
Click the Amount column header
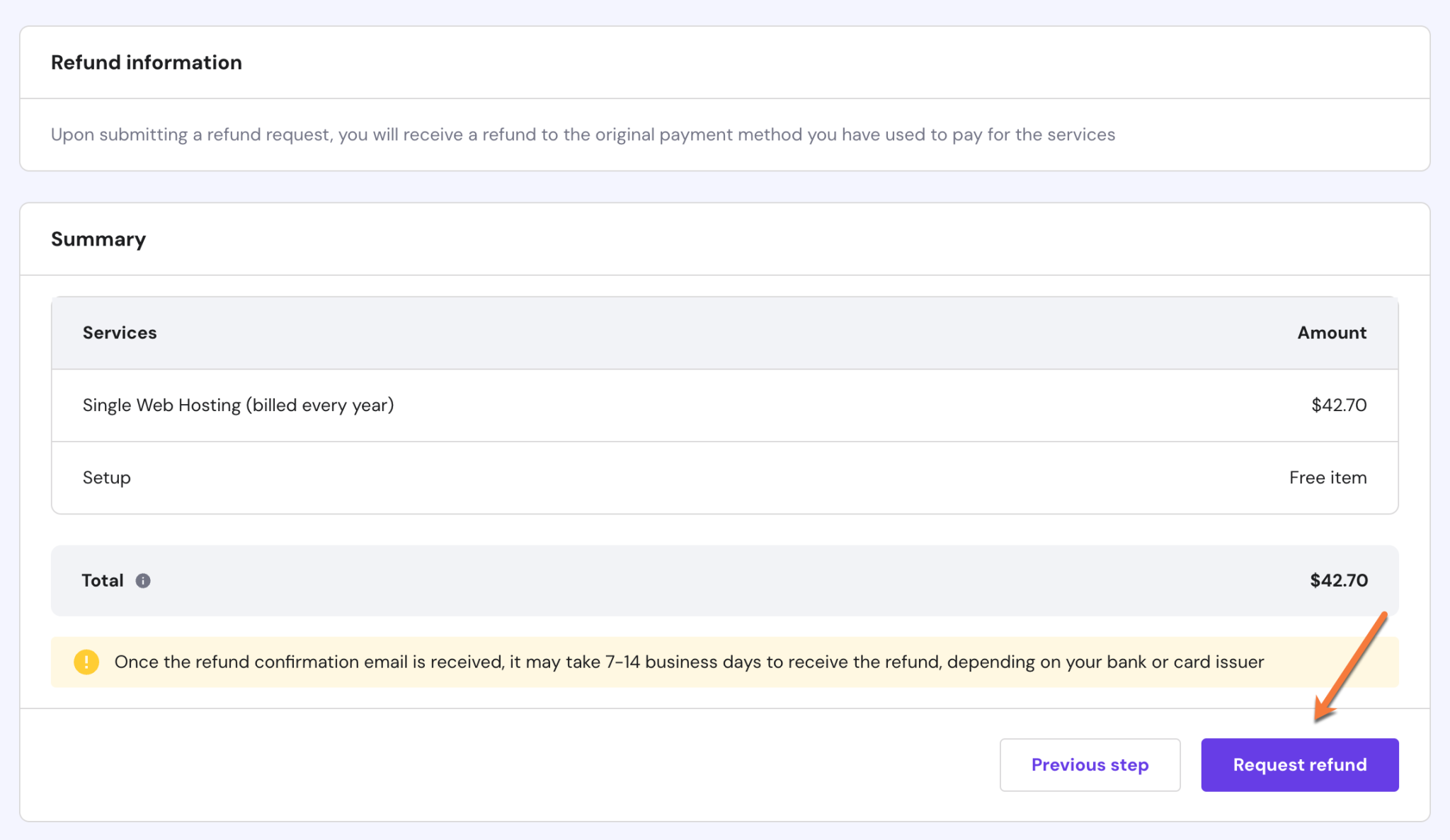click(1332, 333)
